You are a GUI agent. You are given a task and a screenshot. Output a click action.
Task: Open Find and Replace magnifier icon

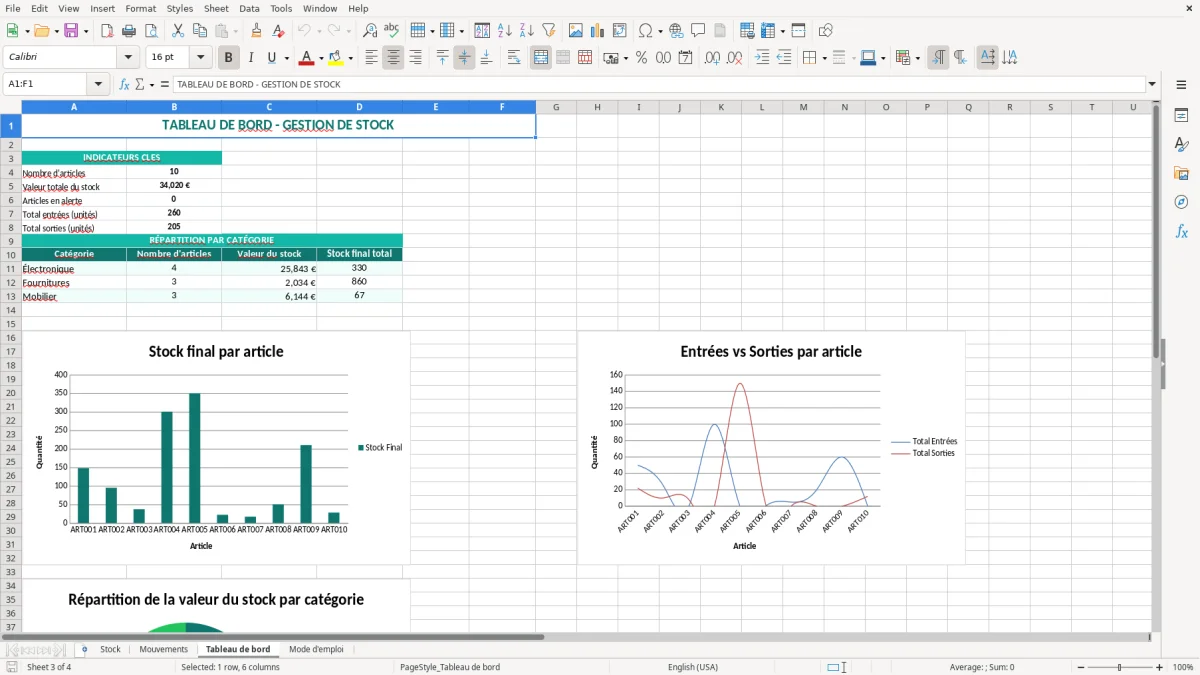(370, 31)
